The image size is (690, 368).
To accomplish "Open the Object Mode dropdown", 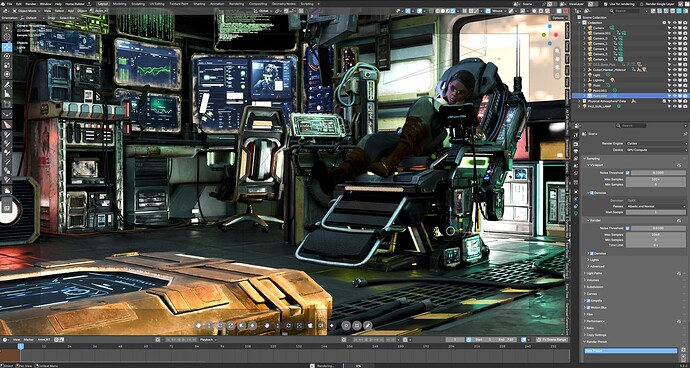I will (26, 10).
